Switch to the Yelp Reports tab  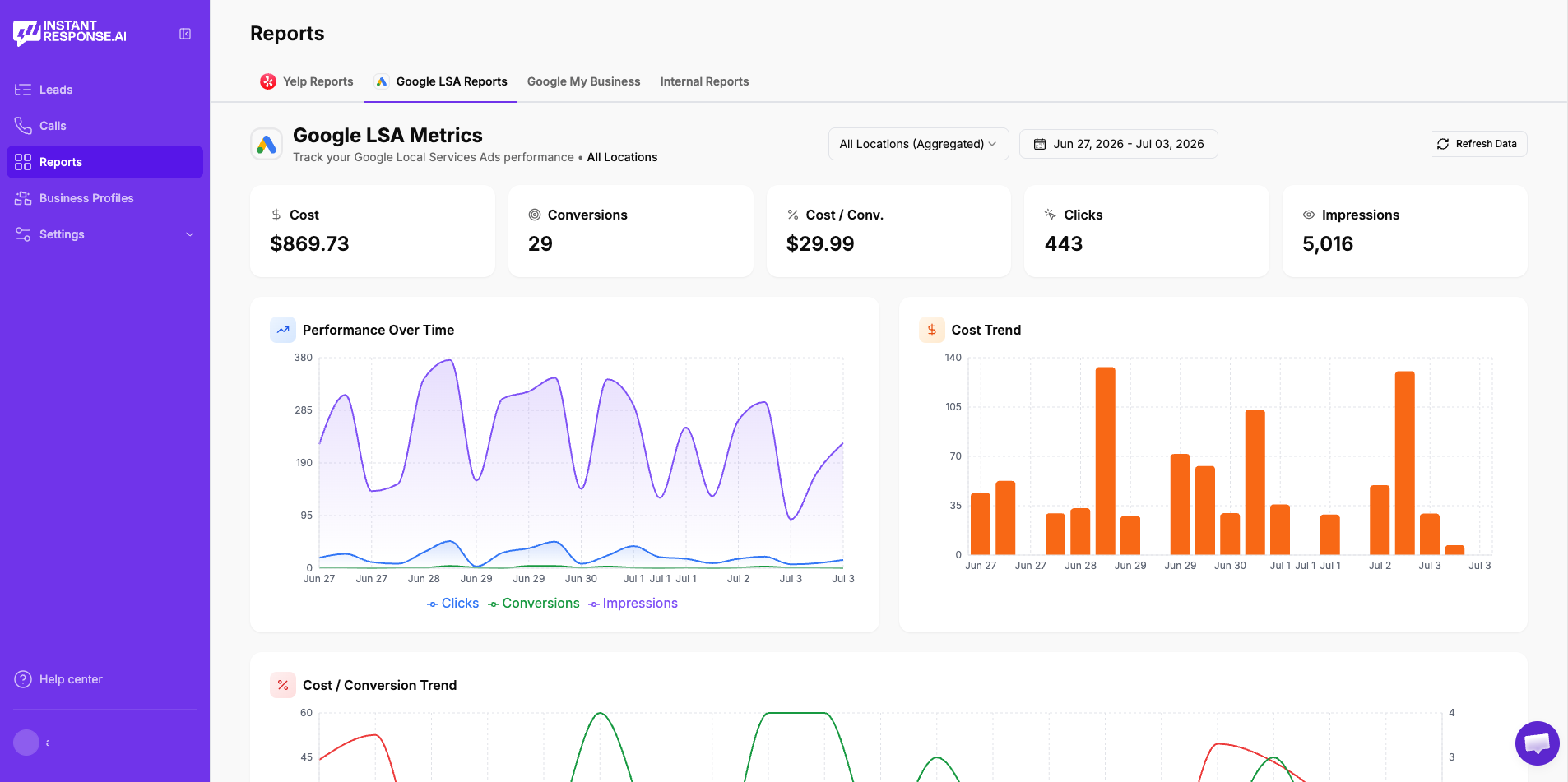point(307,81)
